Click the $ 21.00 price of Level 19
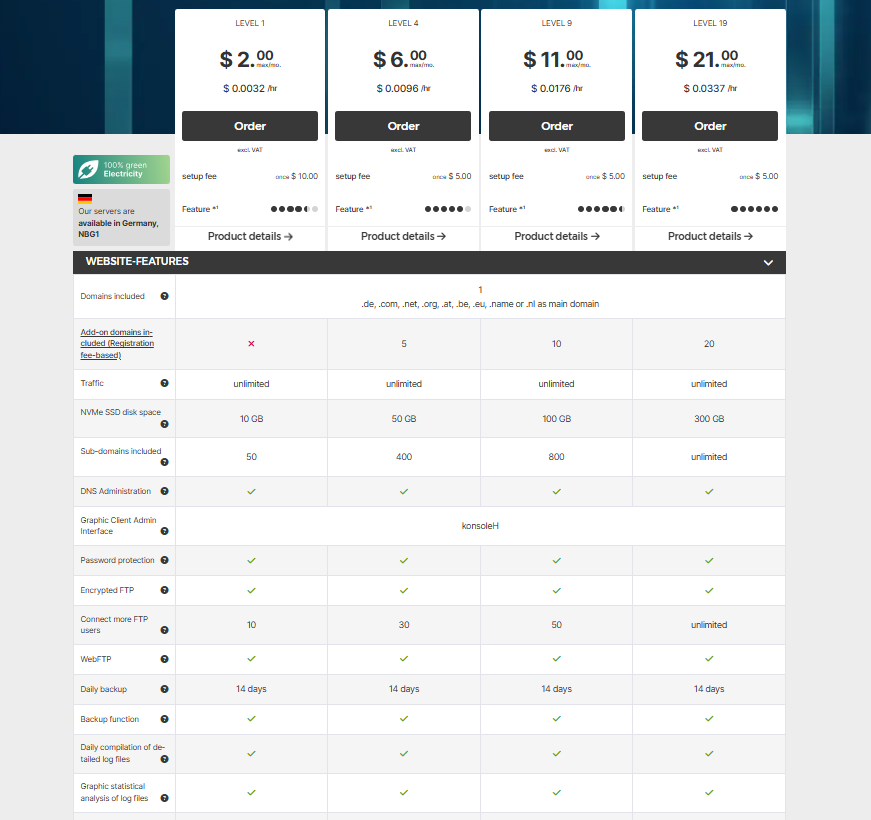Screen dimensions: 871x820 [x=709, y=59]
